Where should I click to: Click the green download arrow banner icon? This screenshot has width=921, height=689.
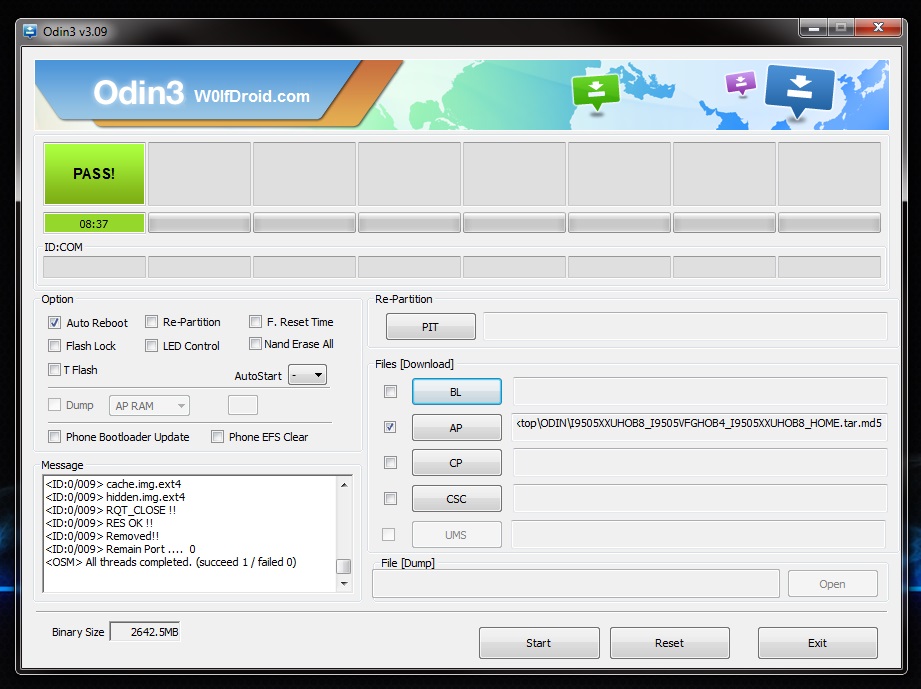coord(596,93)
